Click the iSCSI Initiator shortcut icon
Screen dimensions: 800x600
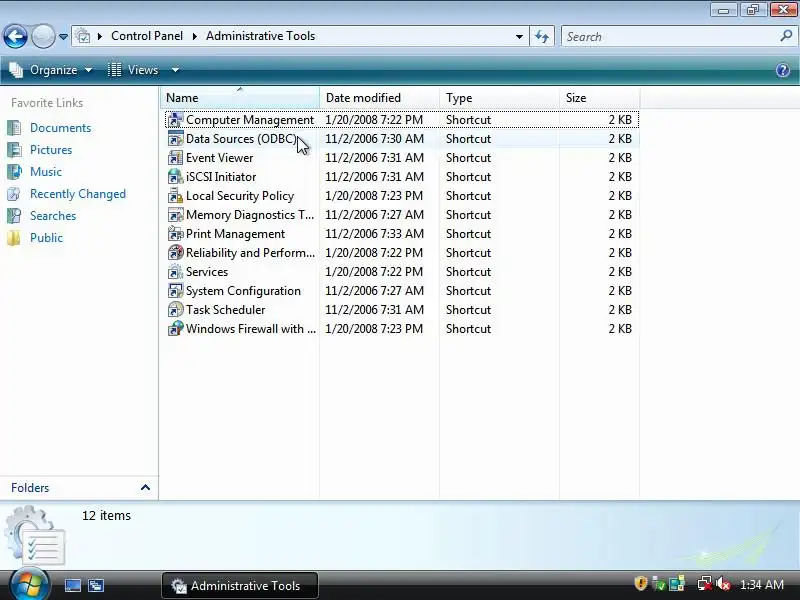[x=176, y=177]
